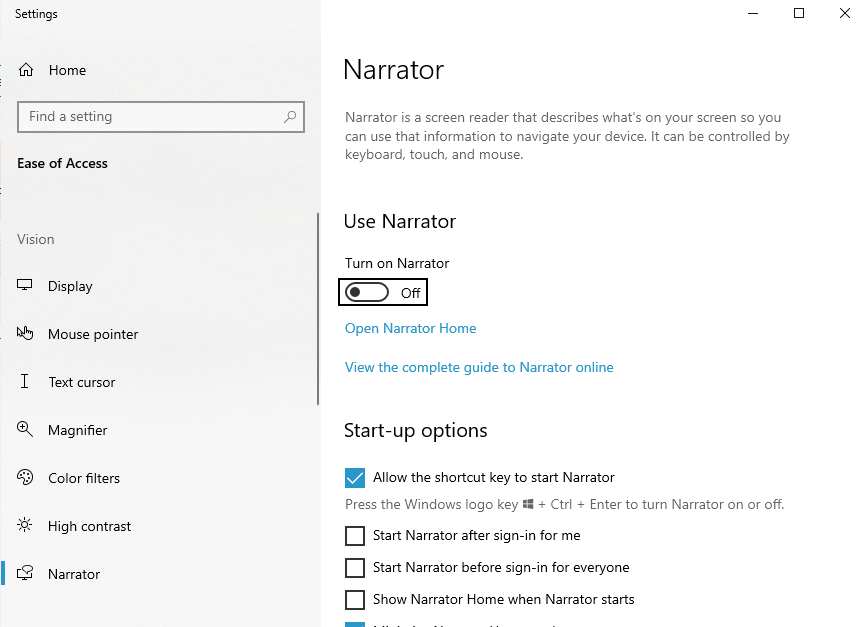Select the Color filters palette icon
The height and width of the screenshot is (627, 867).
click(24, 478)
